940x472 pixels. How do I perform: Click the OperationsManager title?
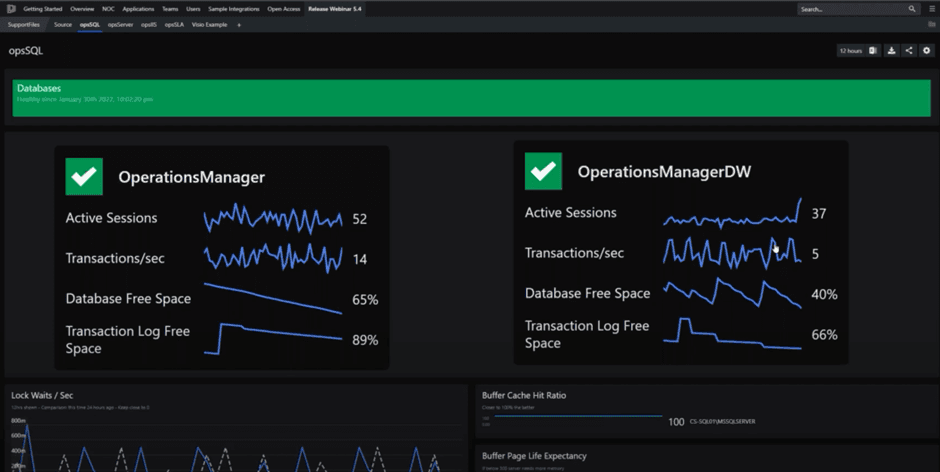[x=191, y=178]
